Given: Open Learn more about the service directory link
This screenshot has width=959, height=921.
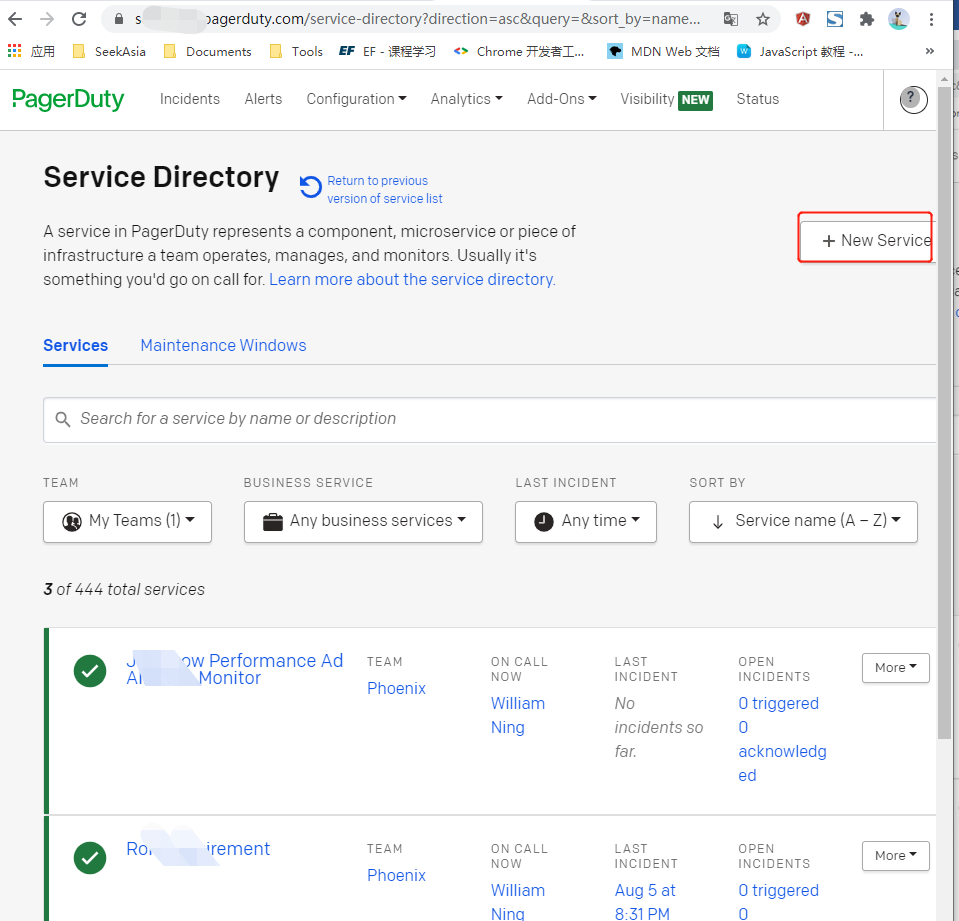Looking at the screenshot, I should [410, 279].
